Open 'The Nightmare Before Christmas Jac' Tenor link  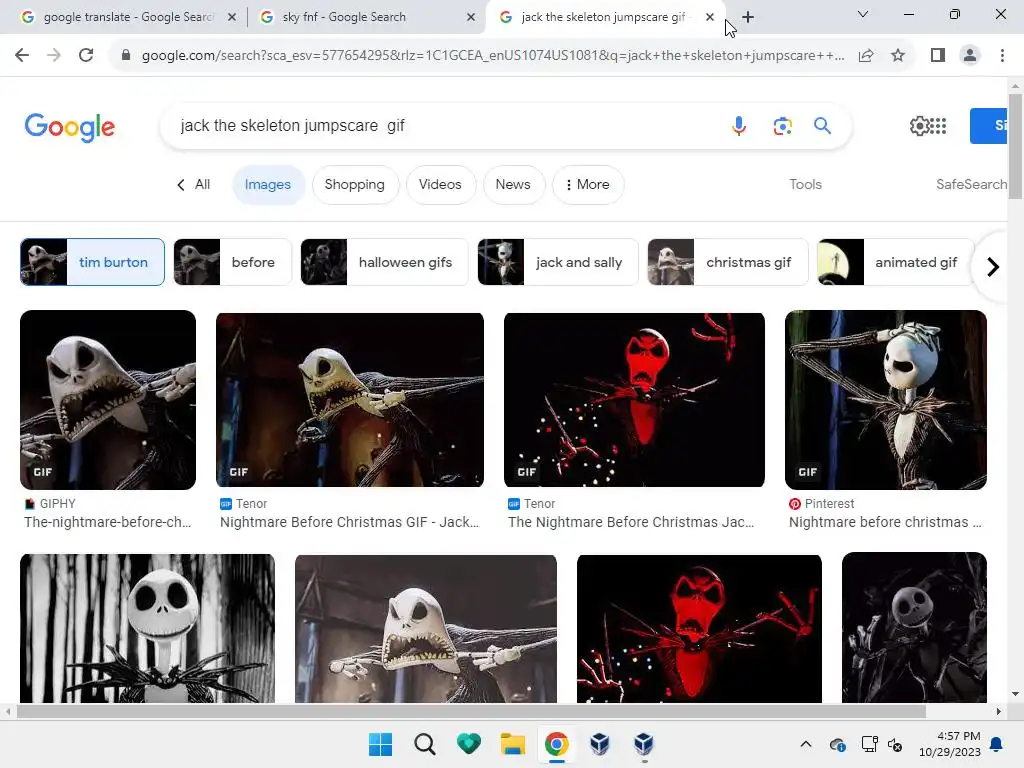click(631, 522)
